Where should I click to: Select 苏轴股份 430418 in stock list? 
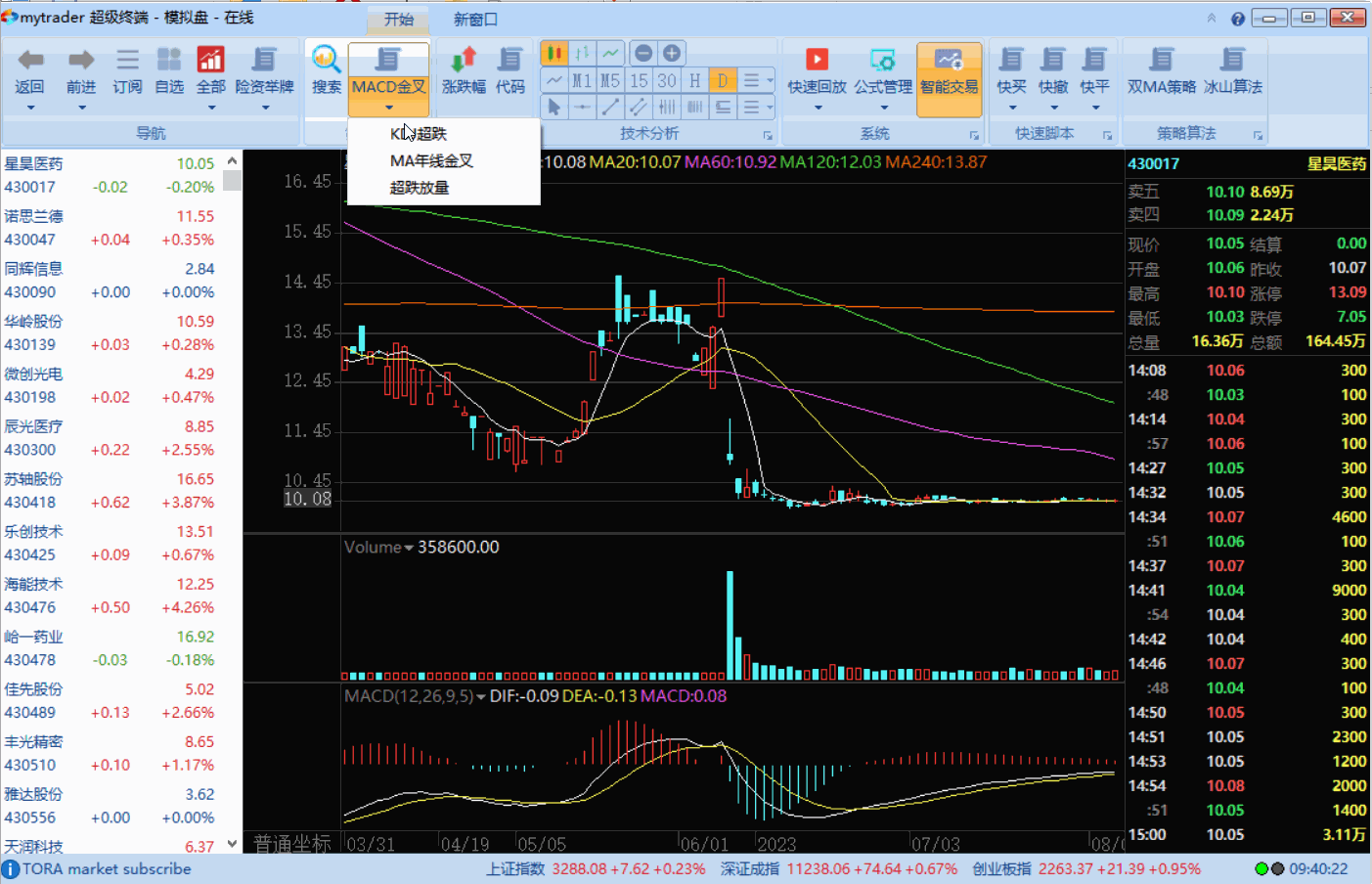click(111, 491)
